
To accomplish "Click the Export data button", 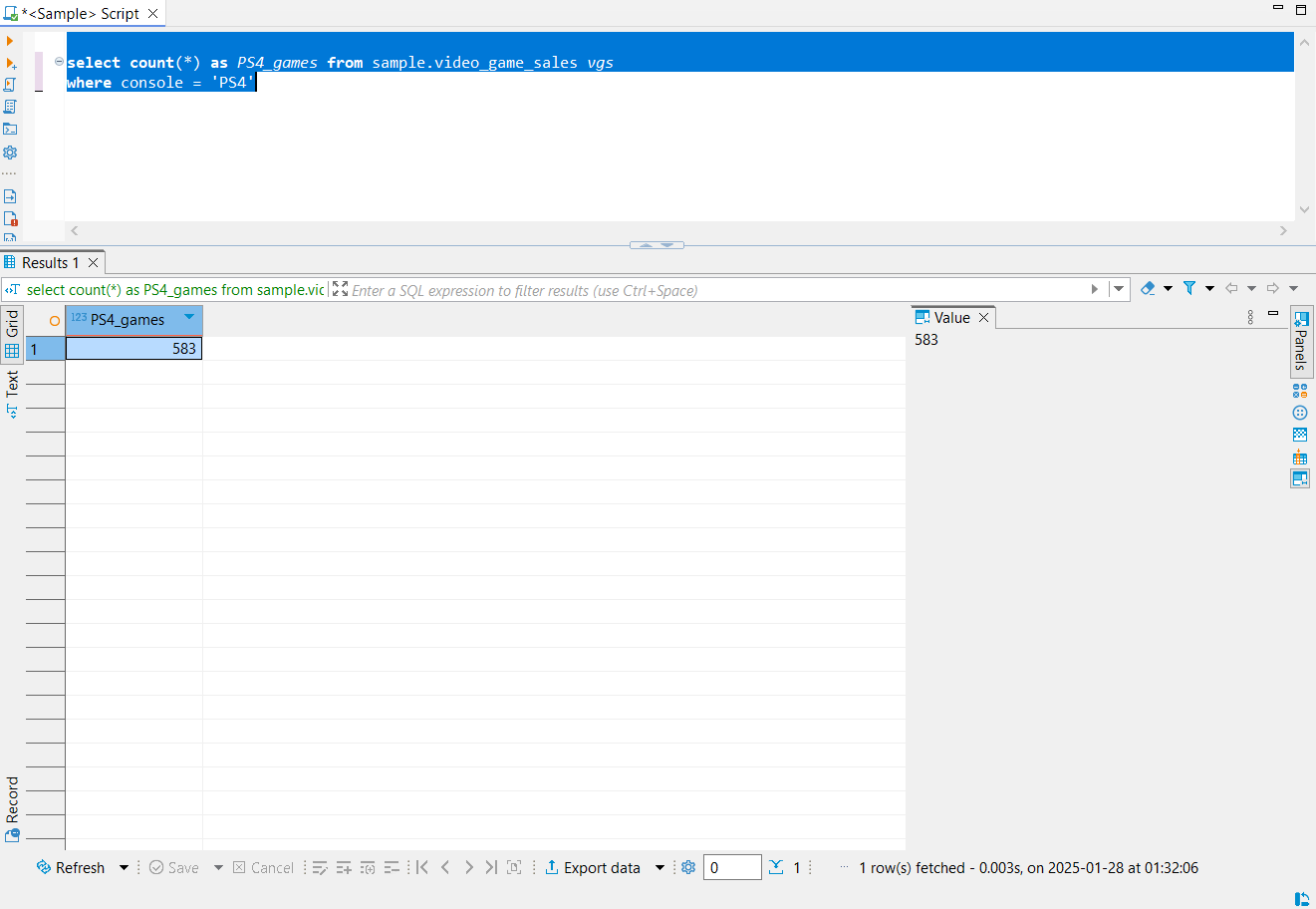I will click(x=593, y=868).
